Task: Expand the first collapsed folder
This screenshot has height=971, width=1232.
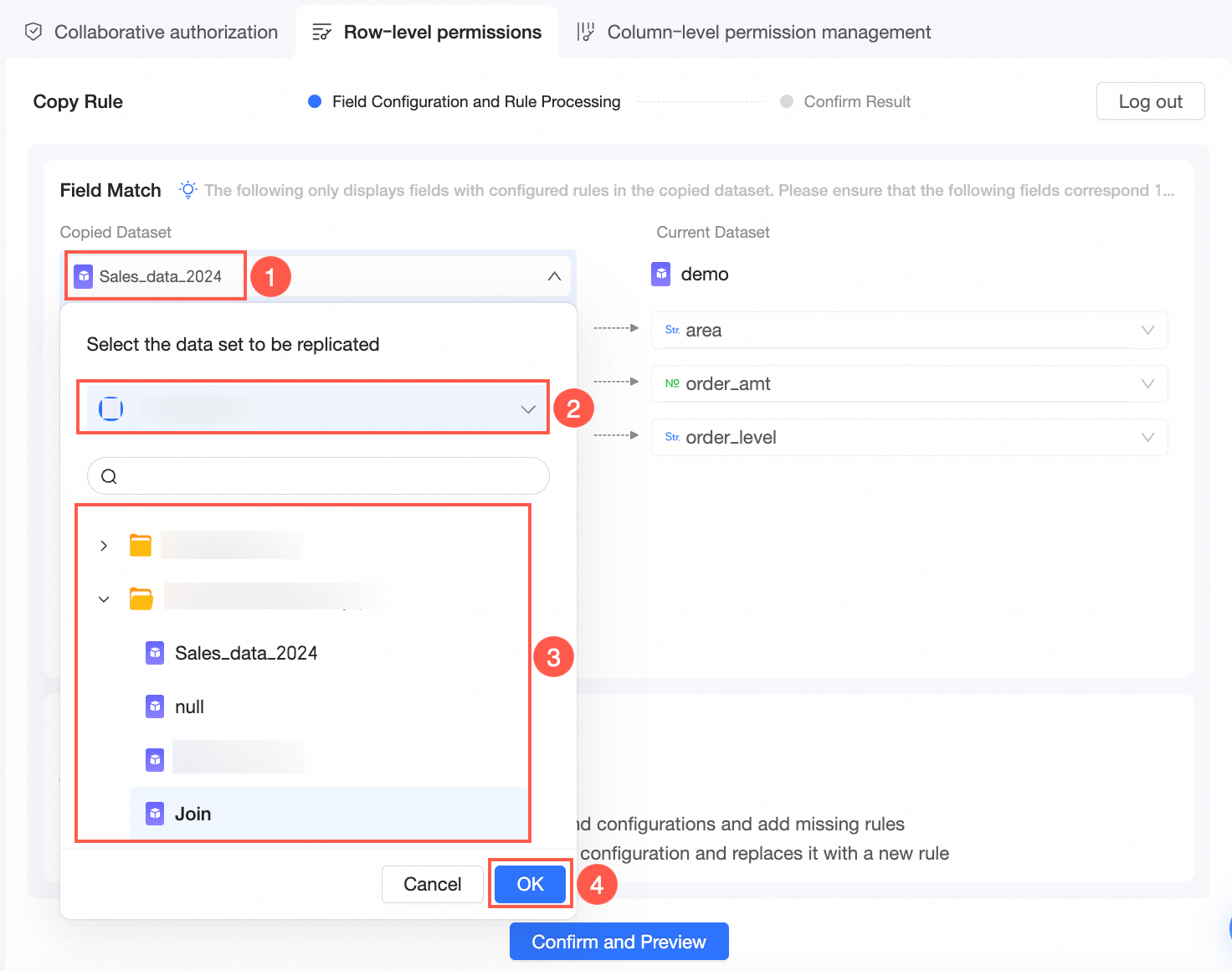Action: (x=104, y=546)
